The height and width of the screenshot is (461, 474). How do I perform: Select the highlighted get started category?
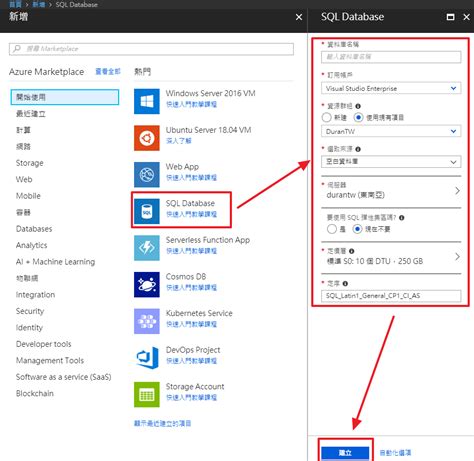coord(65,97)
